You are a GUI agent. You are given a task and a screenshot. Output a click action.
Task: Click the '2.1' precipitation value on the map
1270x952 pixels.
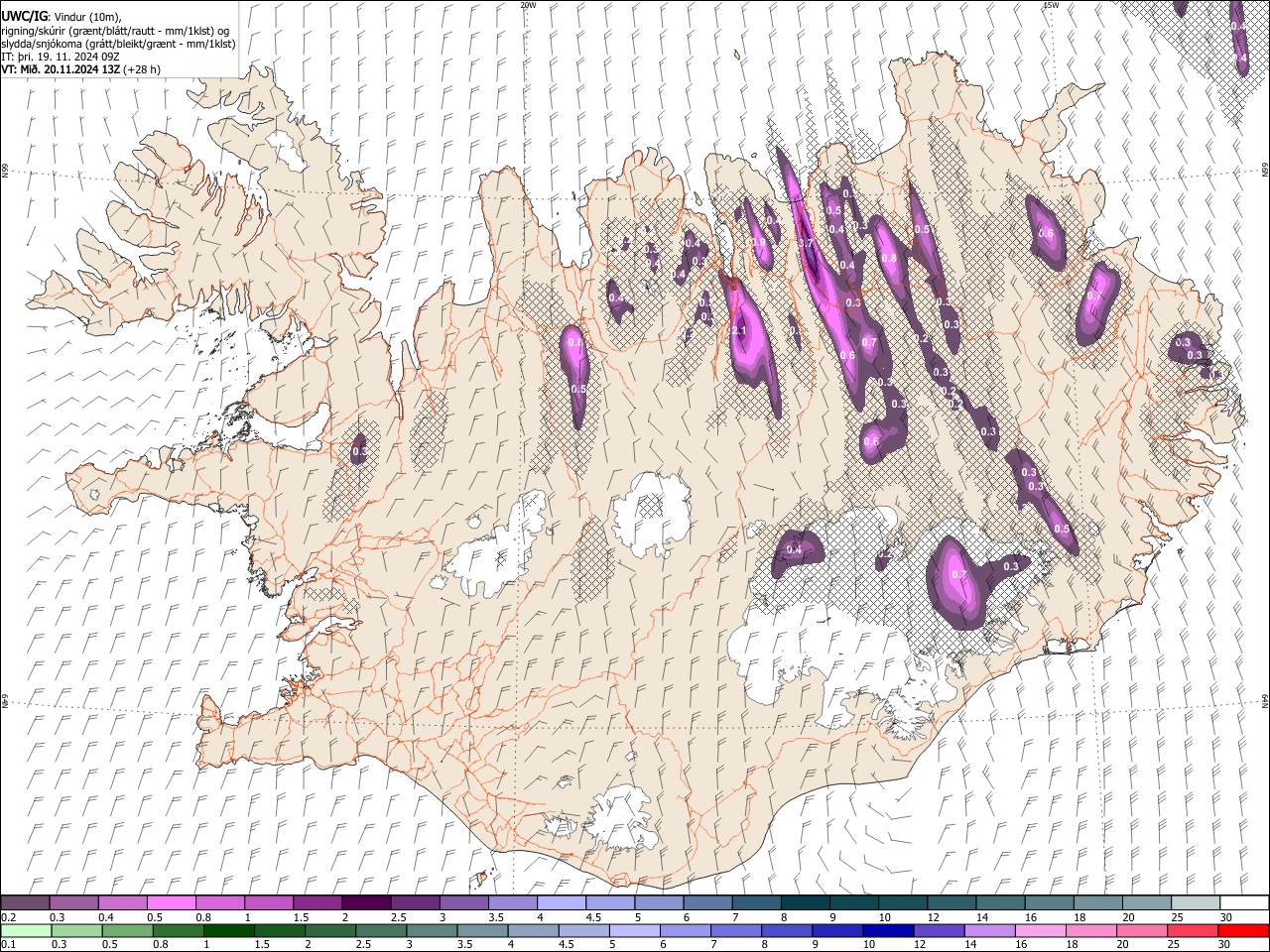click(738, 331)
